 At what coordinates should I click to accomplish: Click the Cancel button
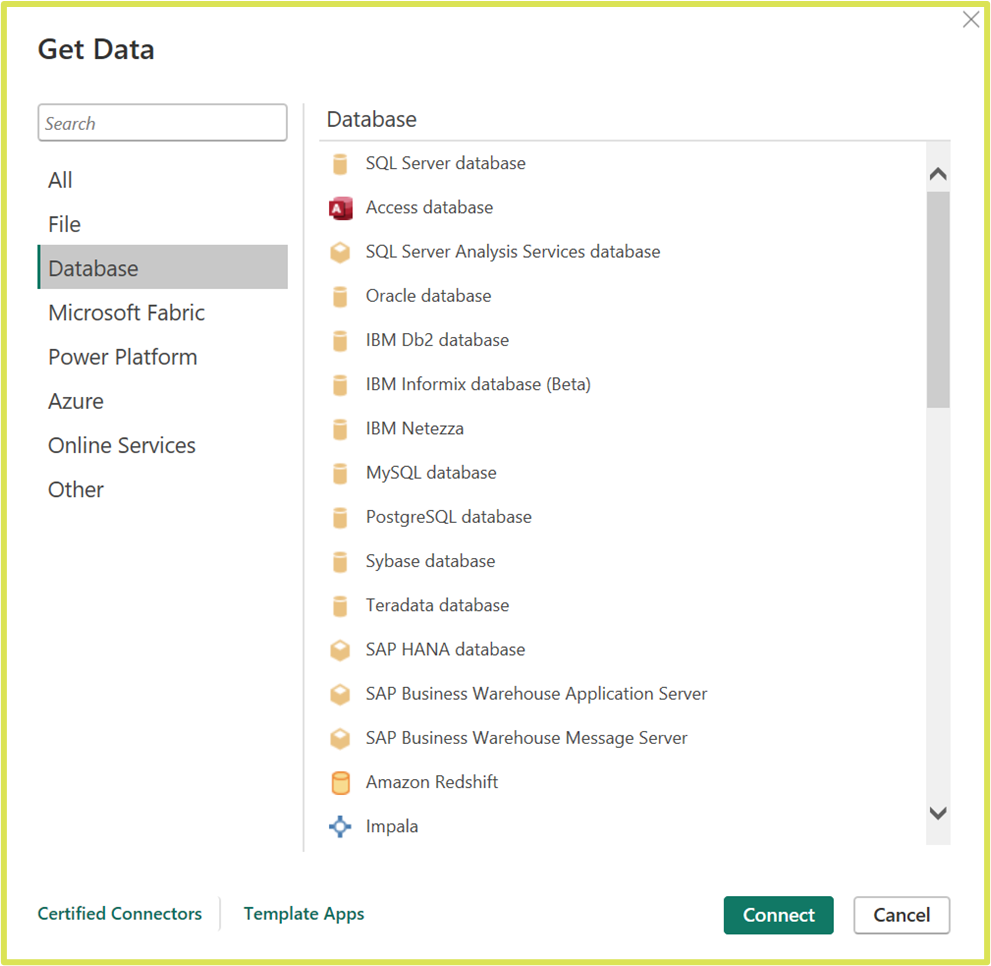(901, 915)
